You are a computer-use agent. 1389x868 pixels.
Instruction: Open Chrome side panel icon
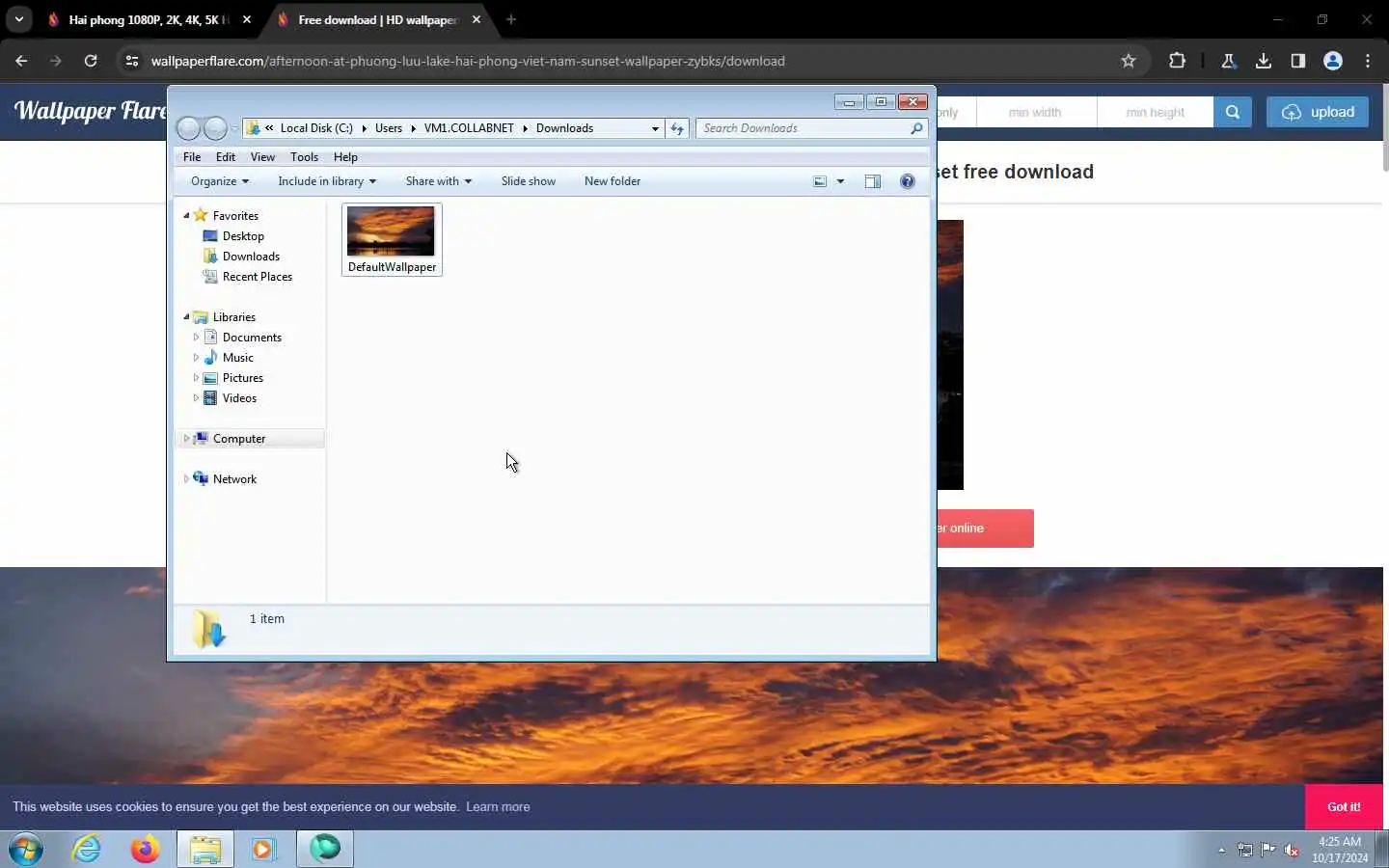pyautogui.click(x=1298, y=61)
